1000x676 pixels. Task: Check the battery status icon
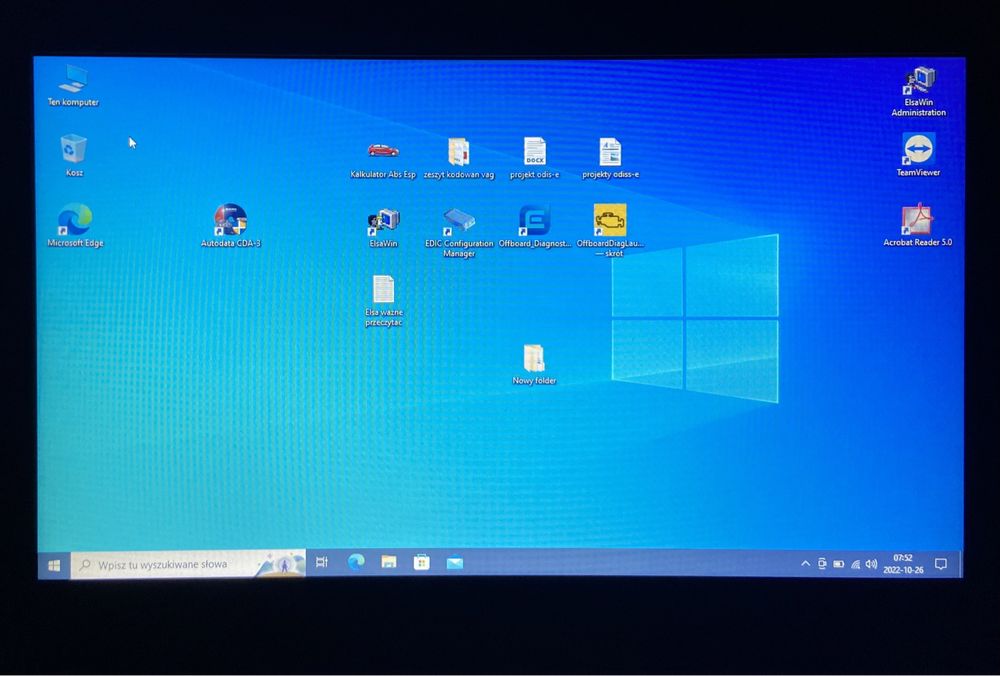(839, 564)
